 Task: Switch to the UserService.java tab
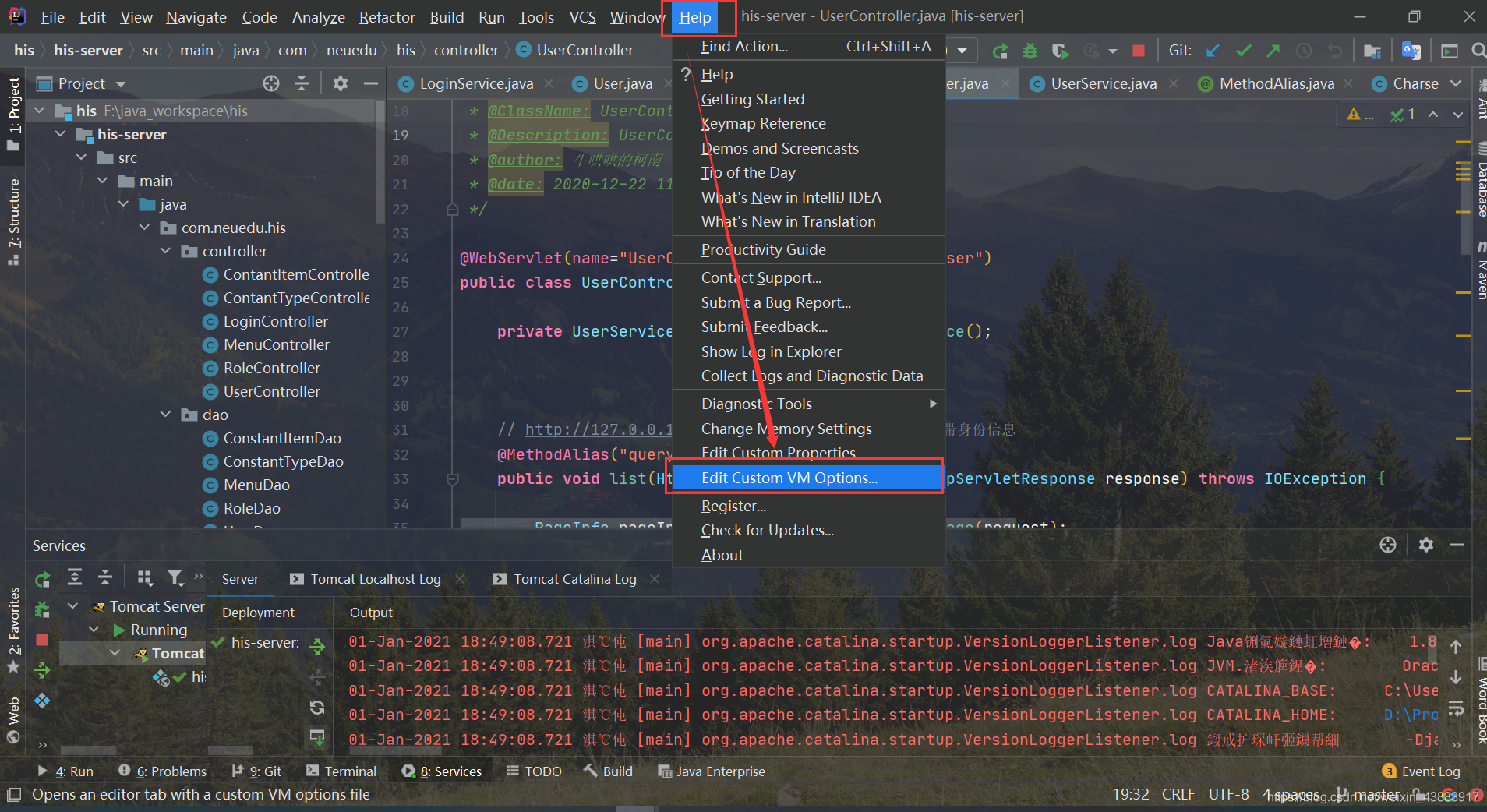1103,83
